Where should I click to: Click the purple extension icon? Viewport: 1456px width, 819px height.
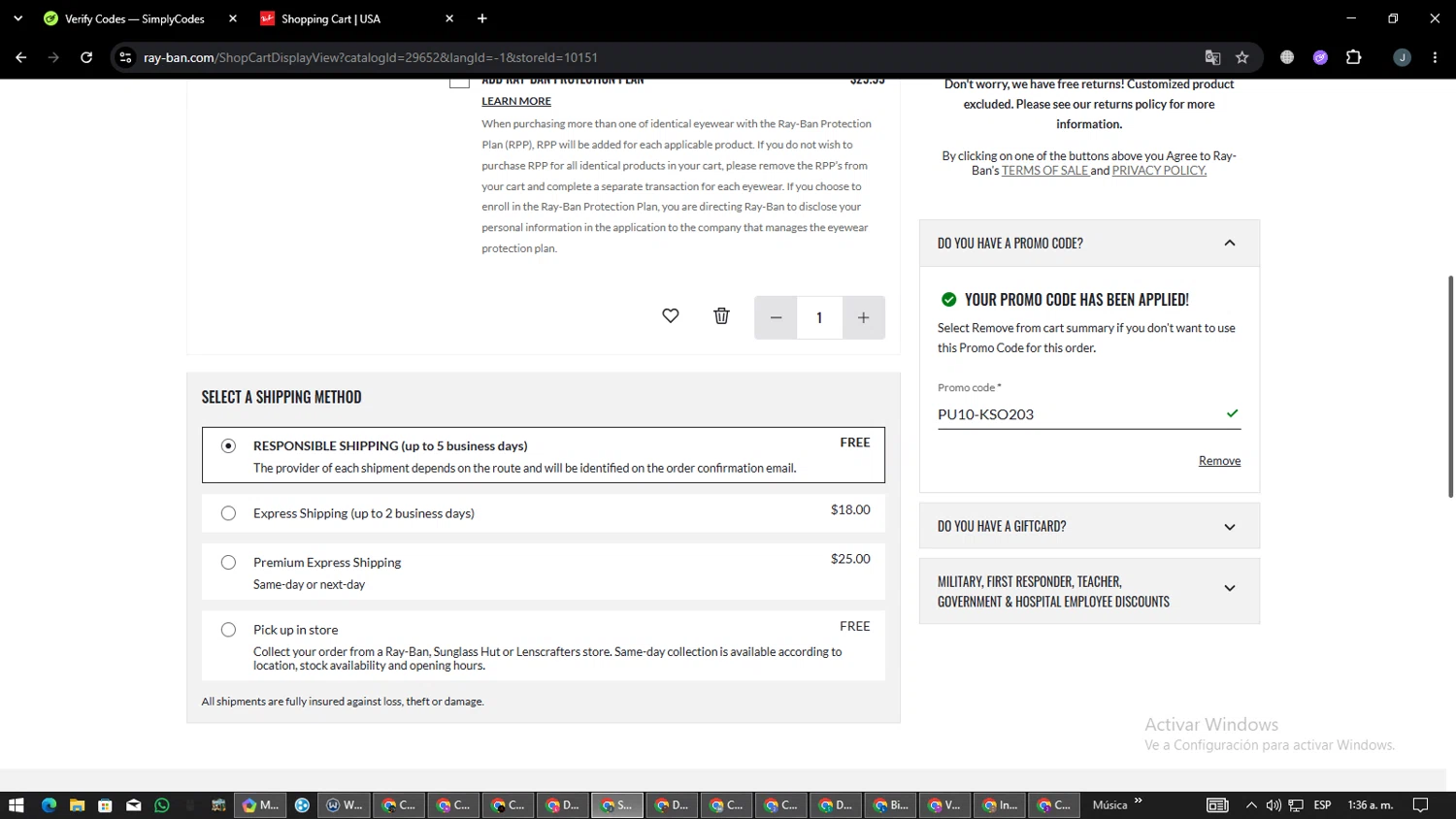click(1320, 57)
